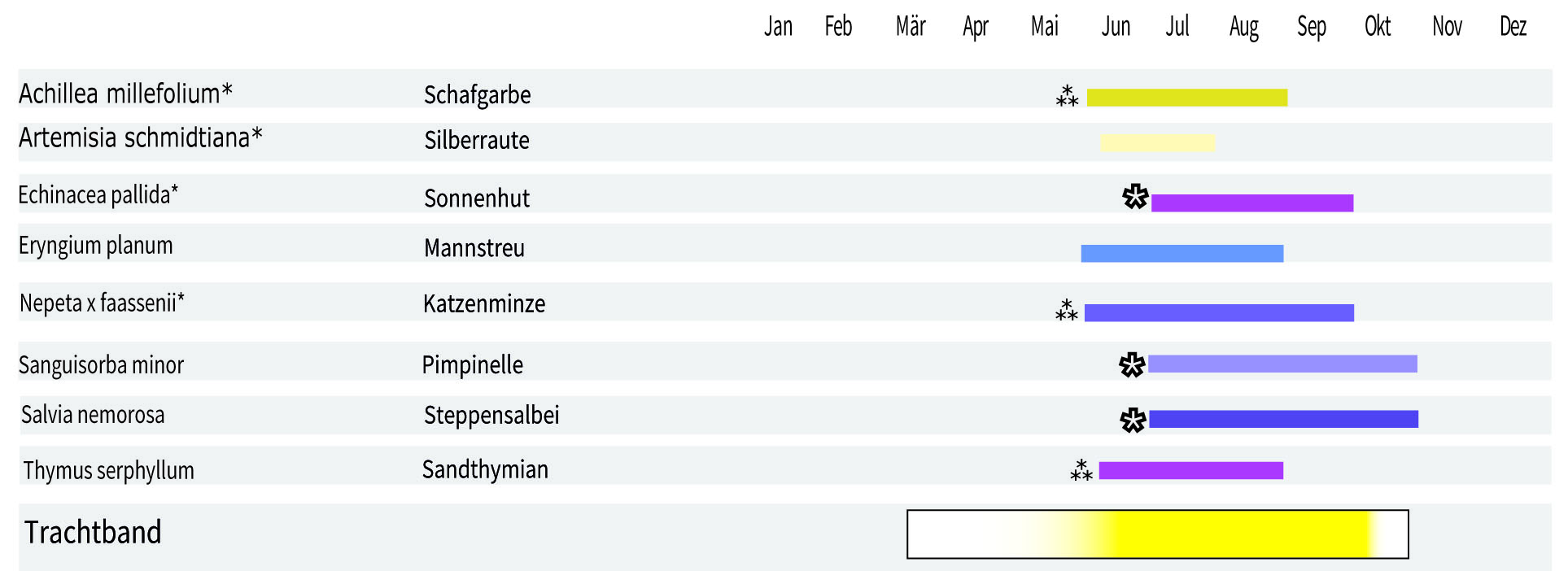Click the flower icon next to Pimpinelle bar
This screenshot has height=571, width=1568.
point(1132,365)
